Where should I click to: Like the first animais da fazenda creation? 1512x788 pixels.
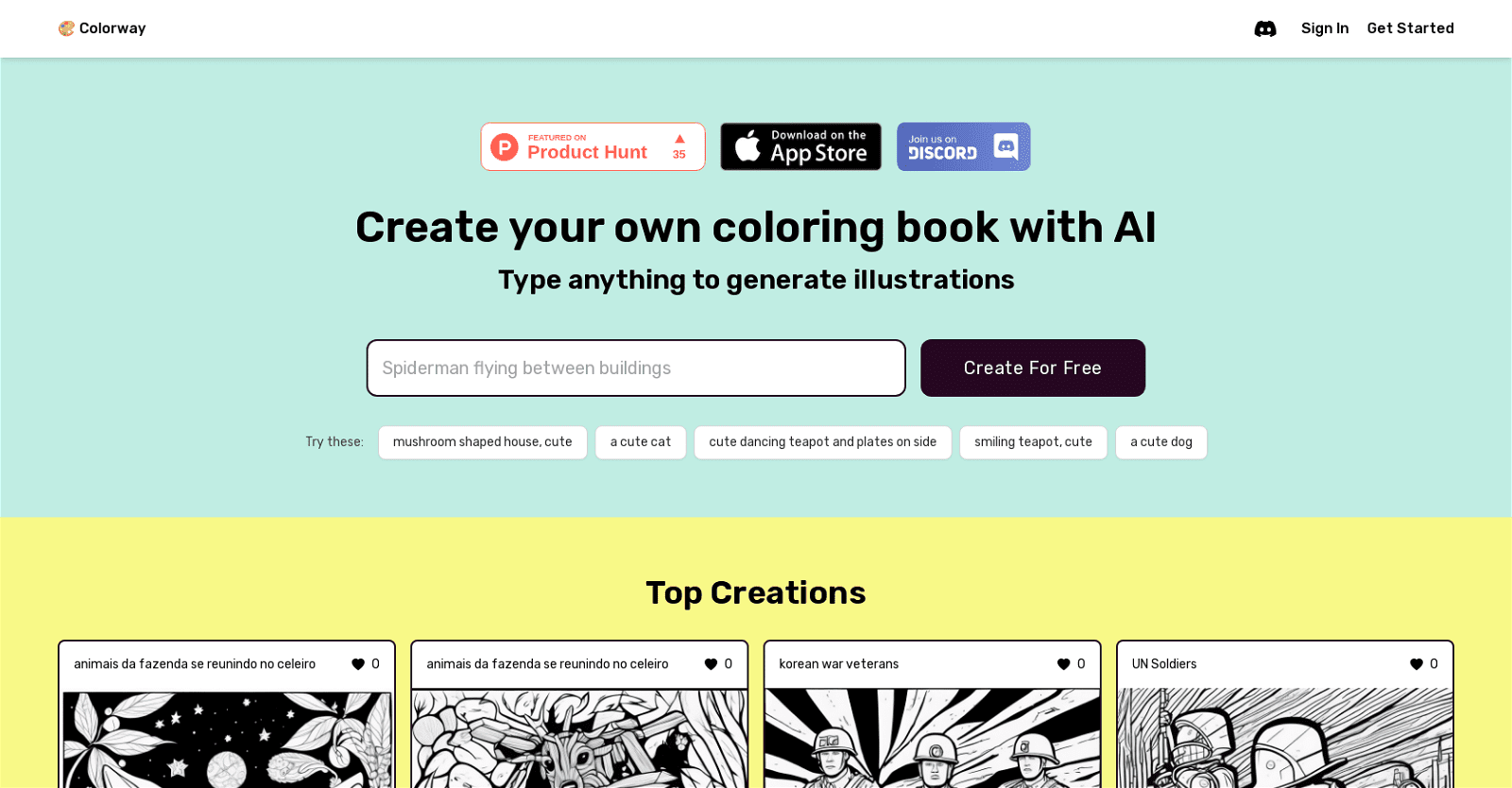358,664
